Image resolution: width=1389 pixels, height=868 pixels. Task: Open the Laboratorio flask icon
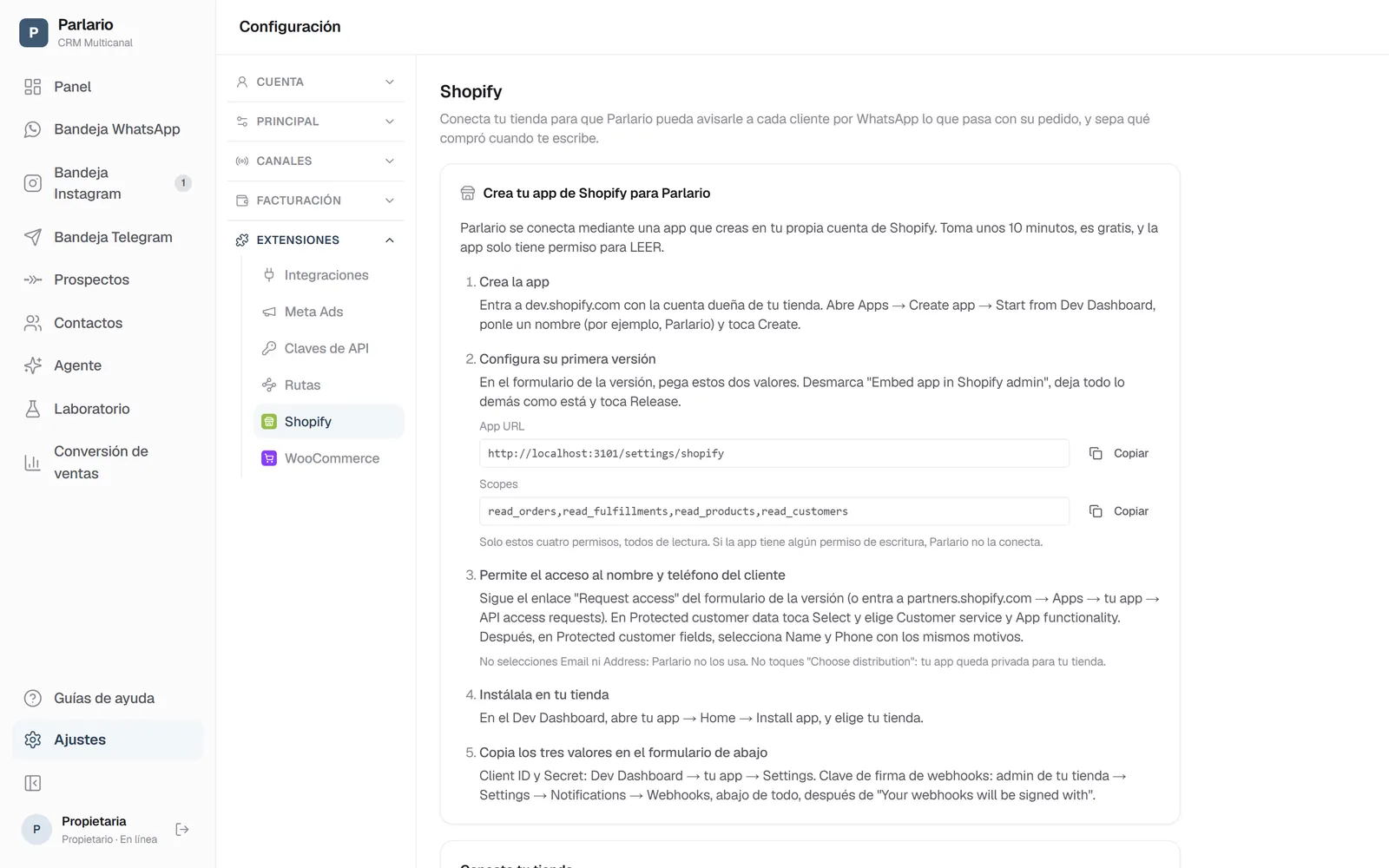[x=33, y=409]
